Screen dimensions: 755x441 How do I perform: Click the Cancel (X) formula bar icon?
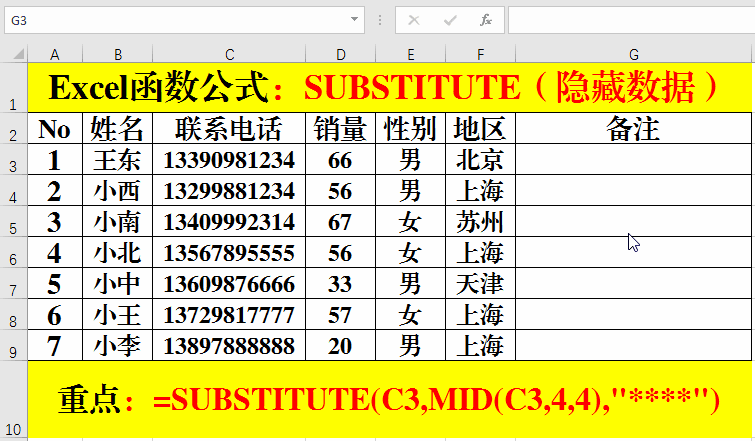[414, 20]
